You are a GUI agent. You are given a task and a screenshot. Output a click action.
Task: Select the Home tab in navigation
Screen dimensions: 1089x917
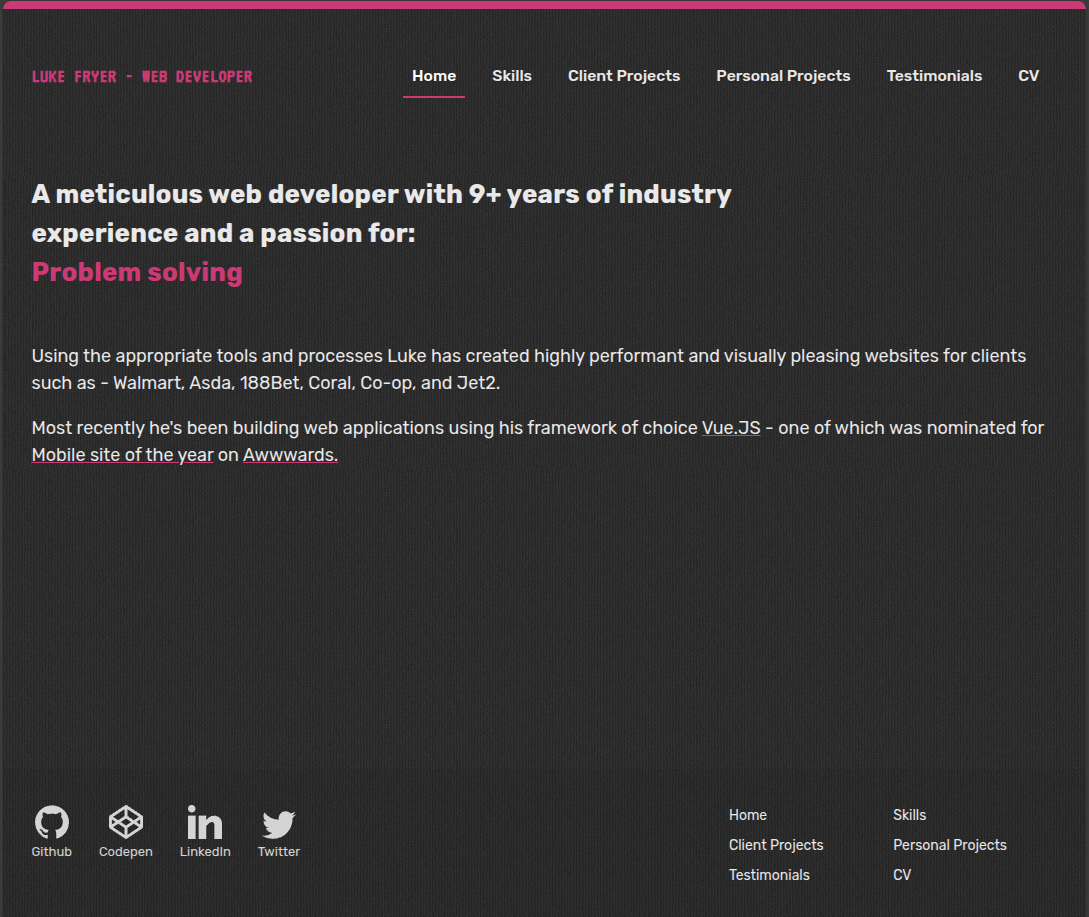[433, 75]
